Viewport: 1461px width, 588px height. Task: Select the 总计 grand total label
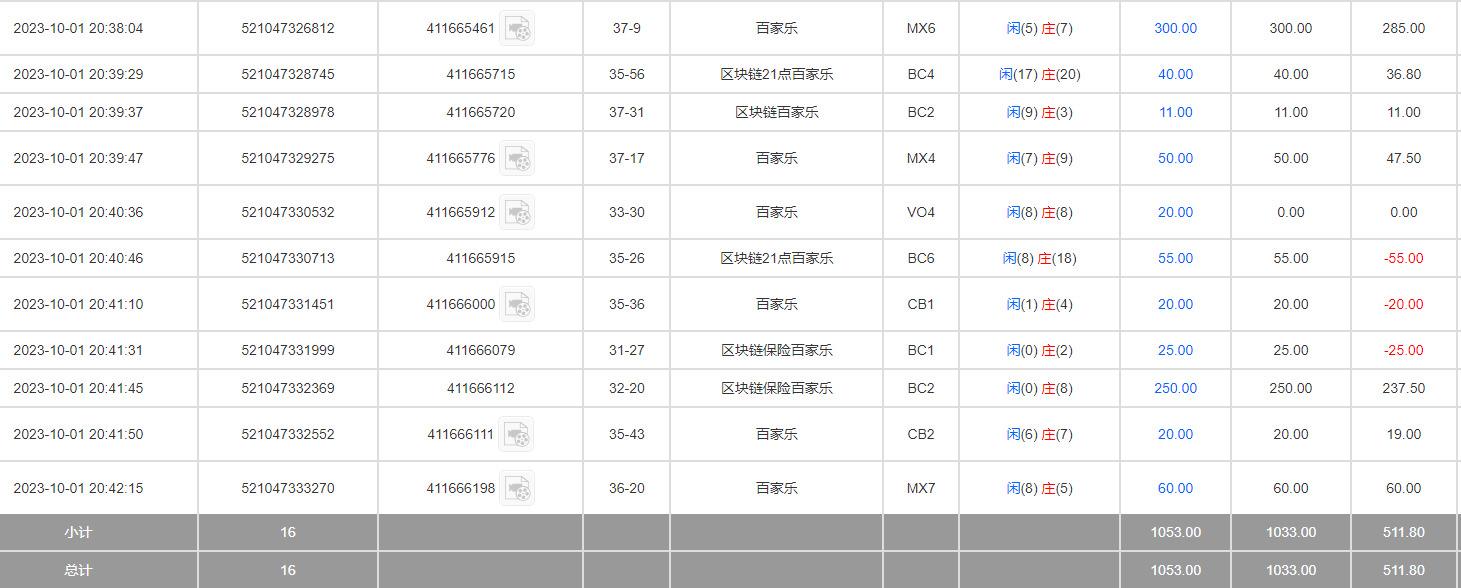78,570
